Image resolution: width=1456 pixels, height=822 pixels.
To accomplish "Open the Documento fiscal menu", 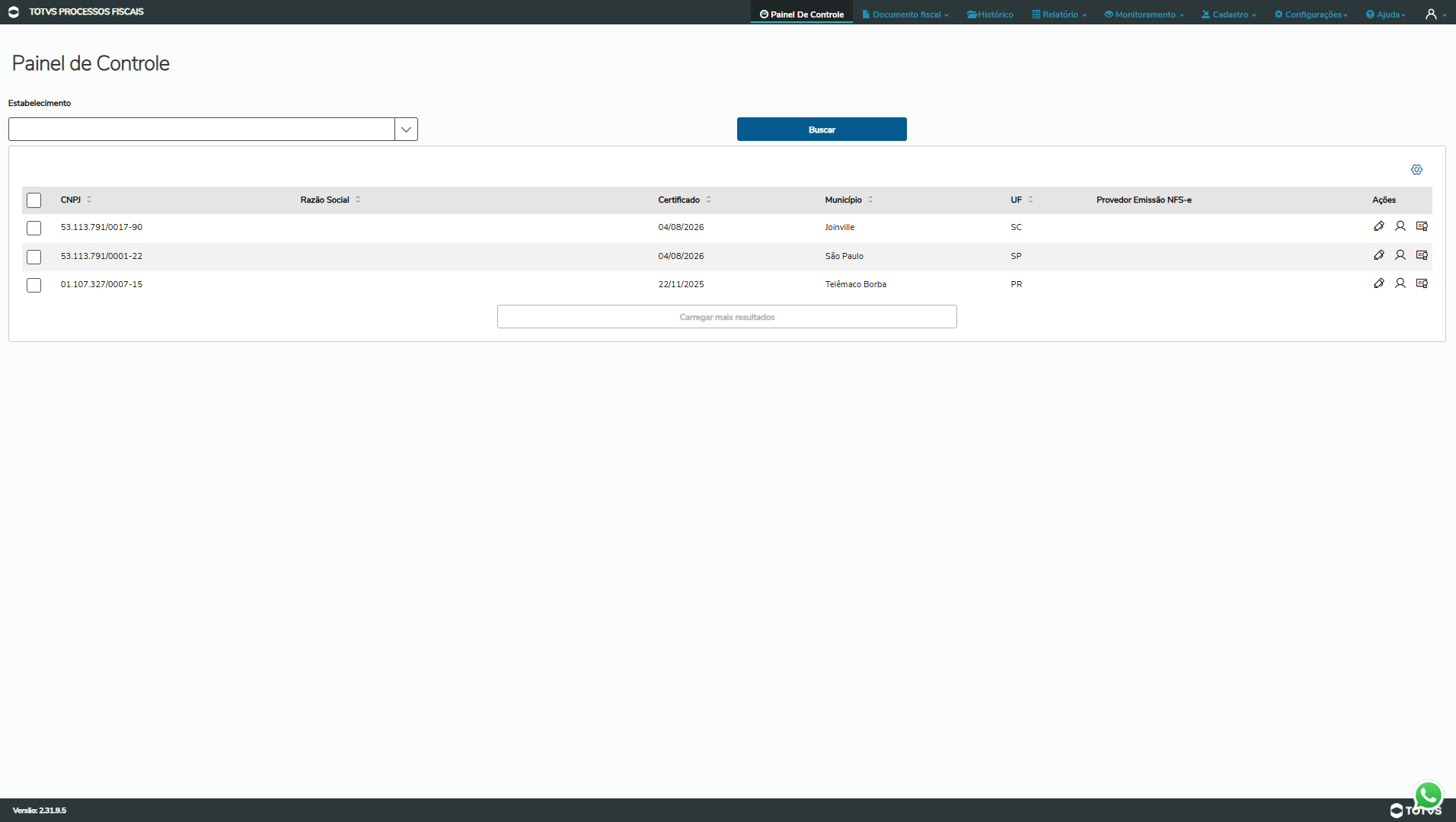I will 905,14.
